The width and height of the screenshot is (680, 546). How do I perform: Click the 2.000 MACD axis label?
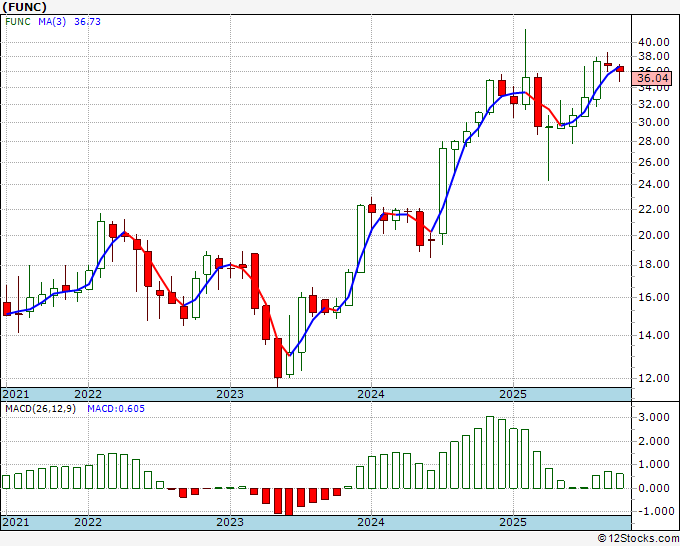(654, 441)
